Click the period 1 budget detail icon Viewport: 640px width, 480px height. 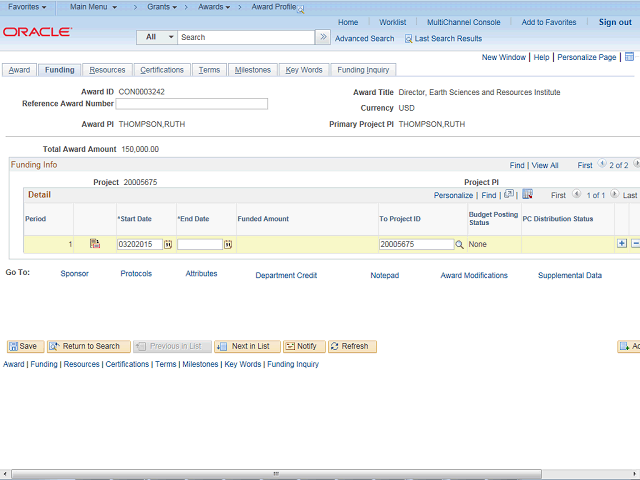[95, 244]
